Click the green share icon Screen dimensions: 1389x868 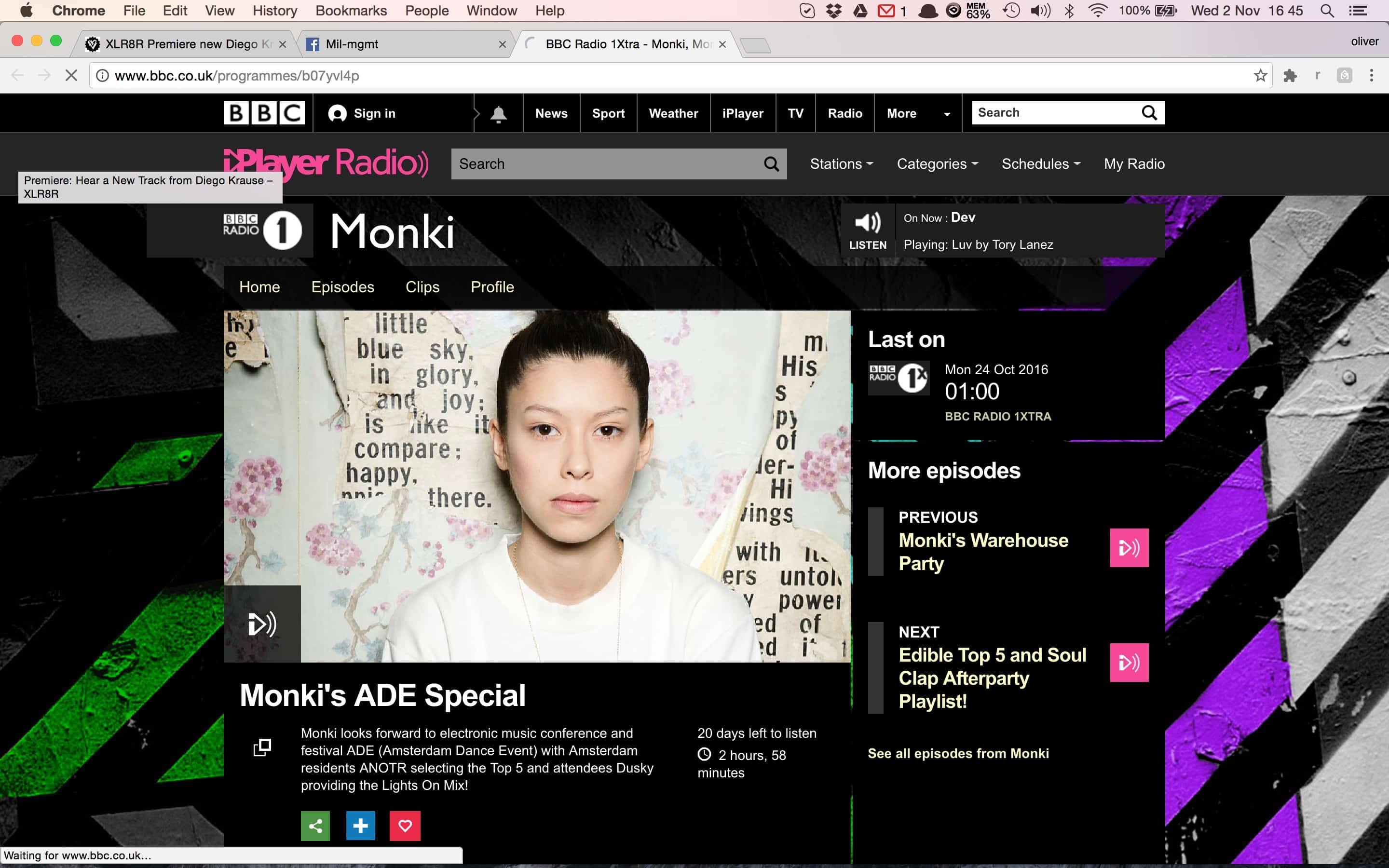coord(315,826)
